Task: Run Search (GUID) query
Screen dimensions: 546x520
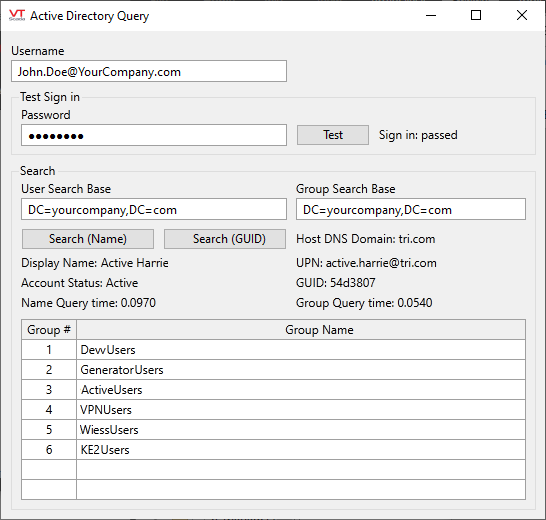Action: (x=225, y=239)
